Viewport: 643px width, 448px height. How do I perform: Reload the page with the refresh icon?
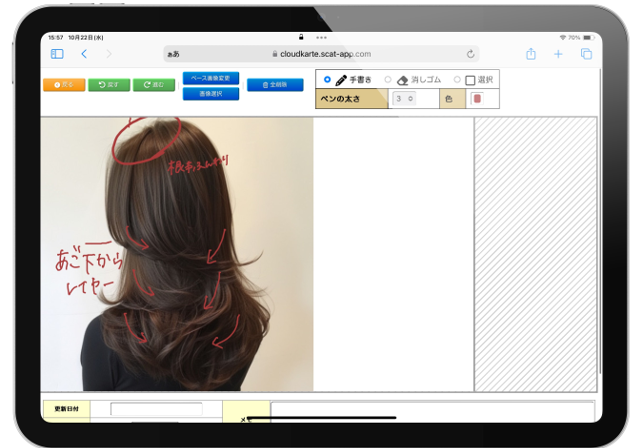coord(470,54)
